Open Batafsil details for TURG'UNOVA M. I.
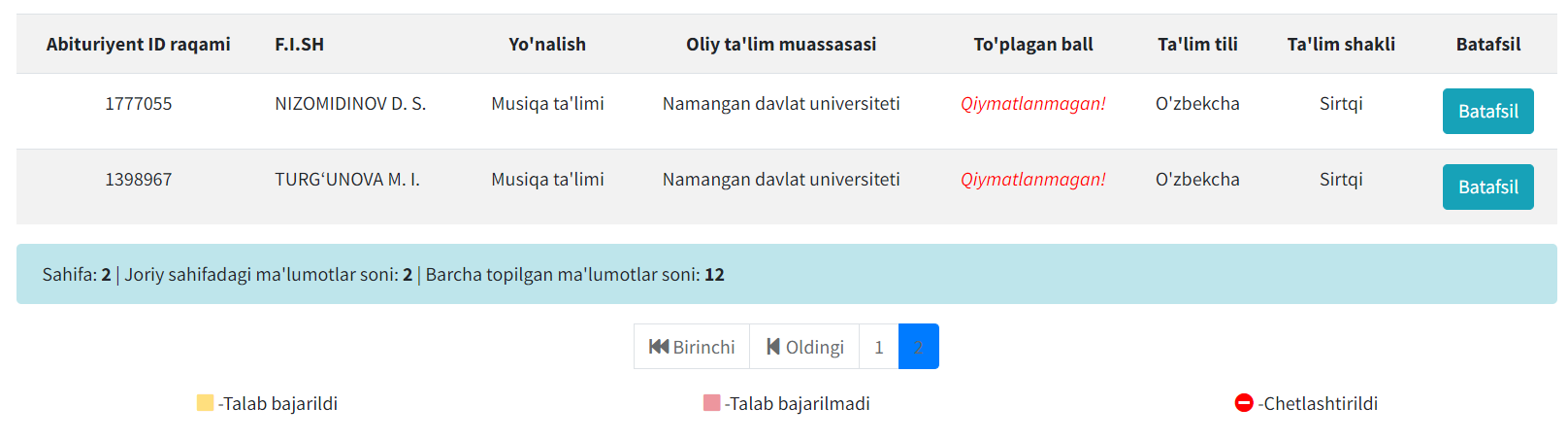1568x441 pixels. (x=1487, y=187)
